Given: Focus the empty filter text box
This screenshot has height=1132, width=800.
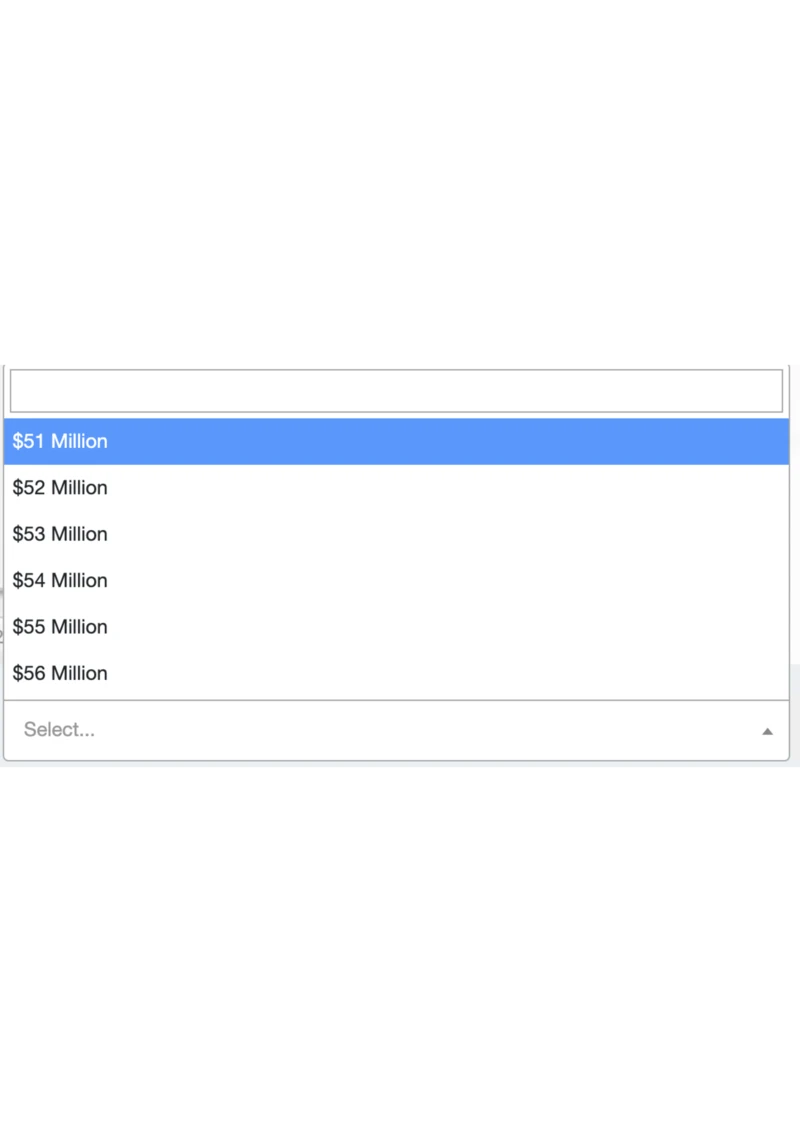Looking at the screenshot, I should click(x=396, y=391).
